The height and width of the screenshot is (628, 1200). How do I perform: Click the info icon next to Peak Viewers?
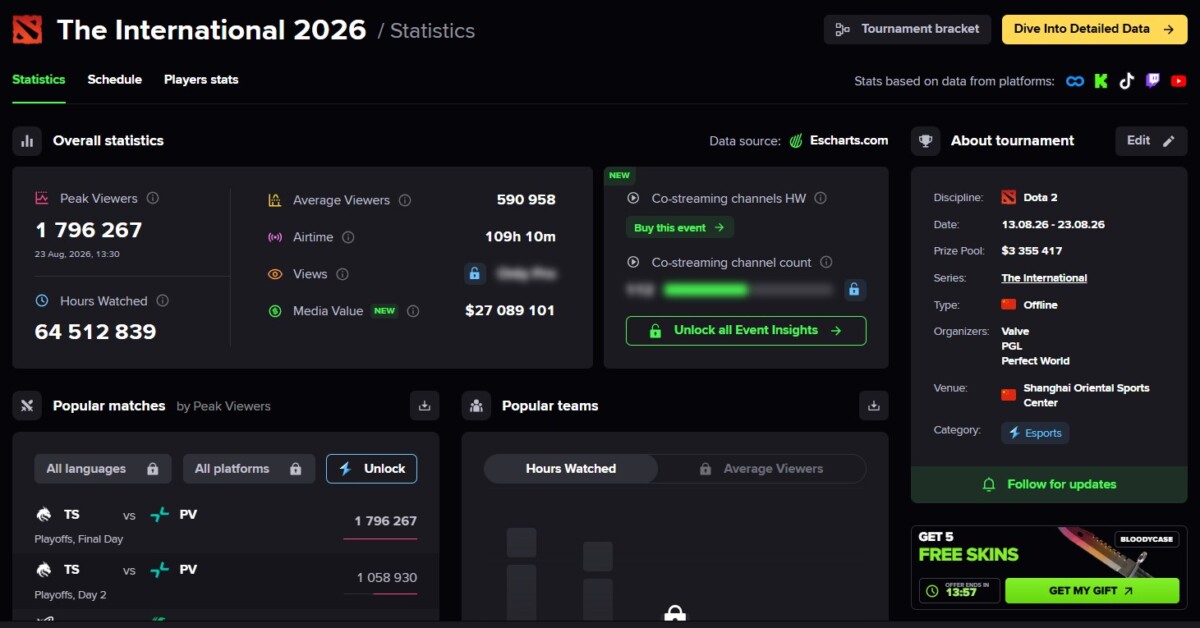coord(153,198)
